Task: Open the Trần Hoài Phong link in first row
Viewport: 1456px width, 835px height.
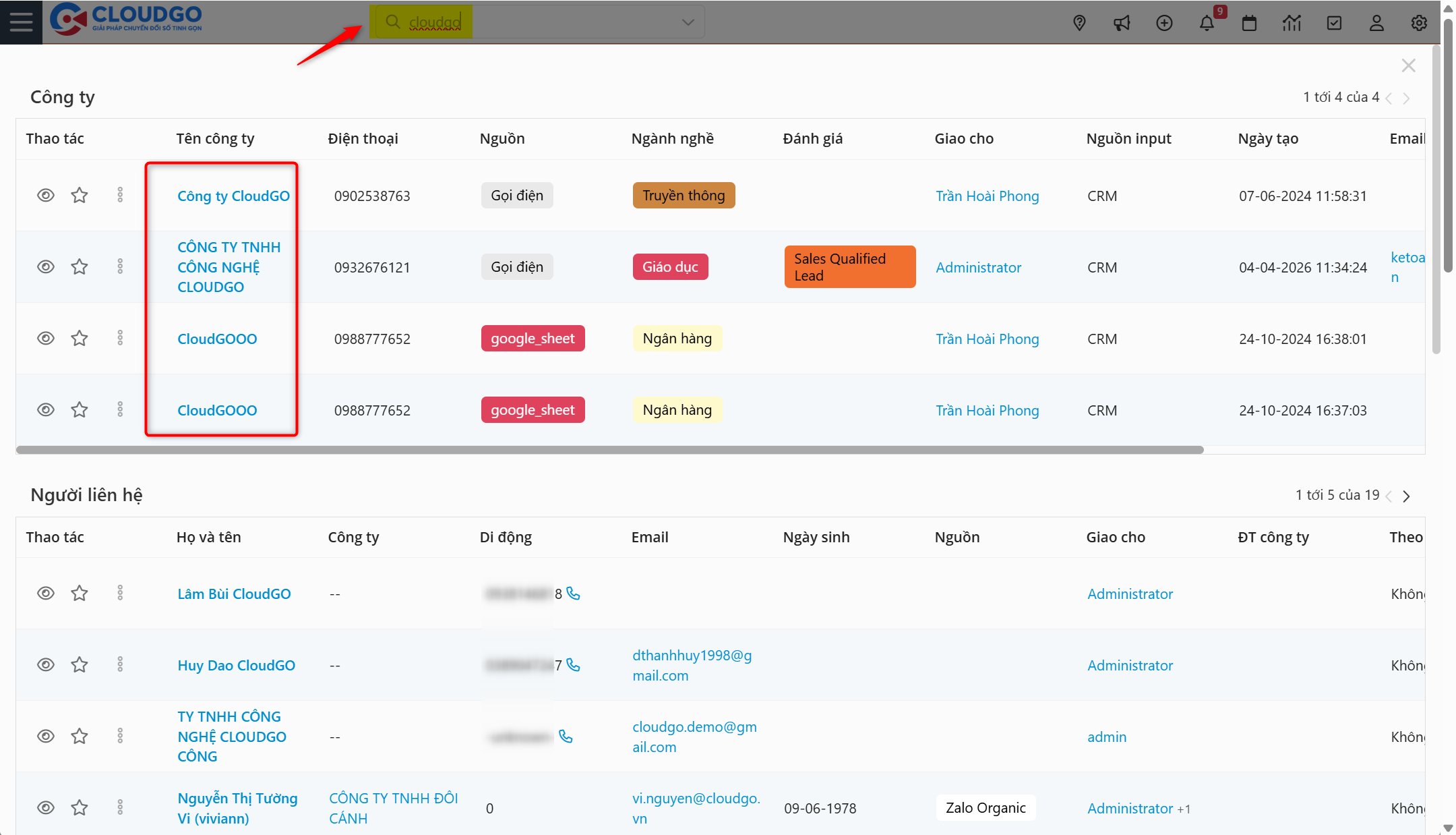Action: click(x=987, y=196)
